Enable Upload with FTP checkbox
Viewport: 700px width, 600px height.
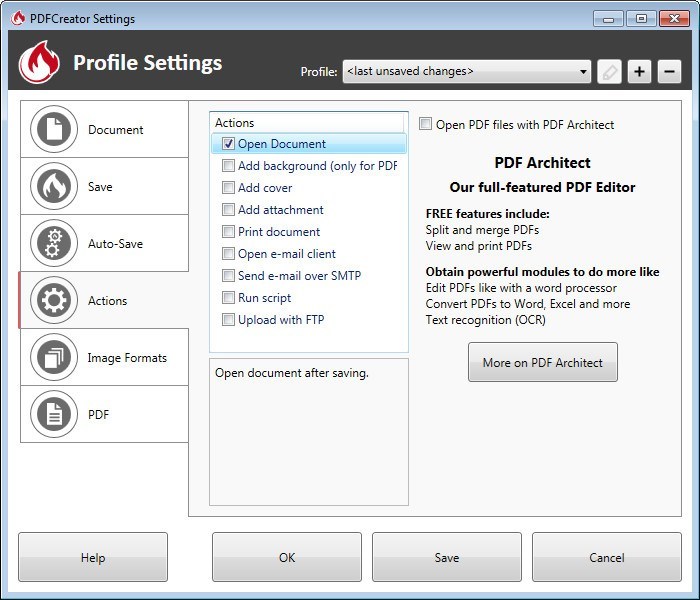tap(228, 319)
